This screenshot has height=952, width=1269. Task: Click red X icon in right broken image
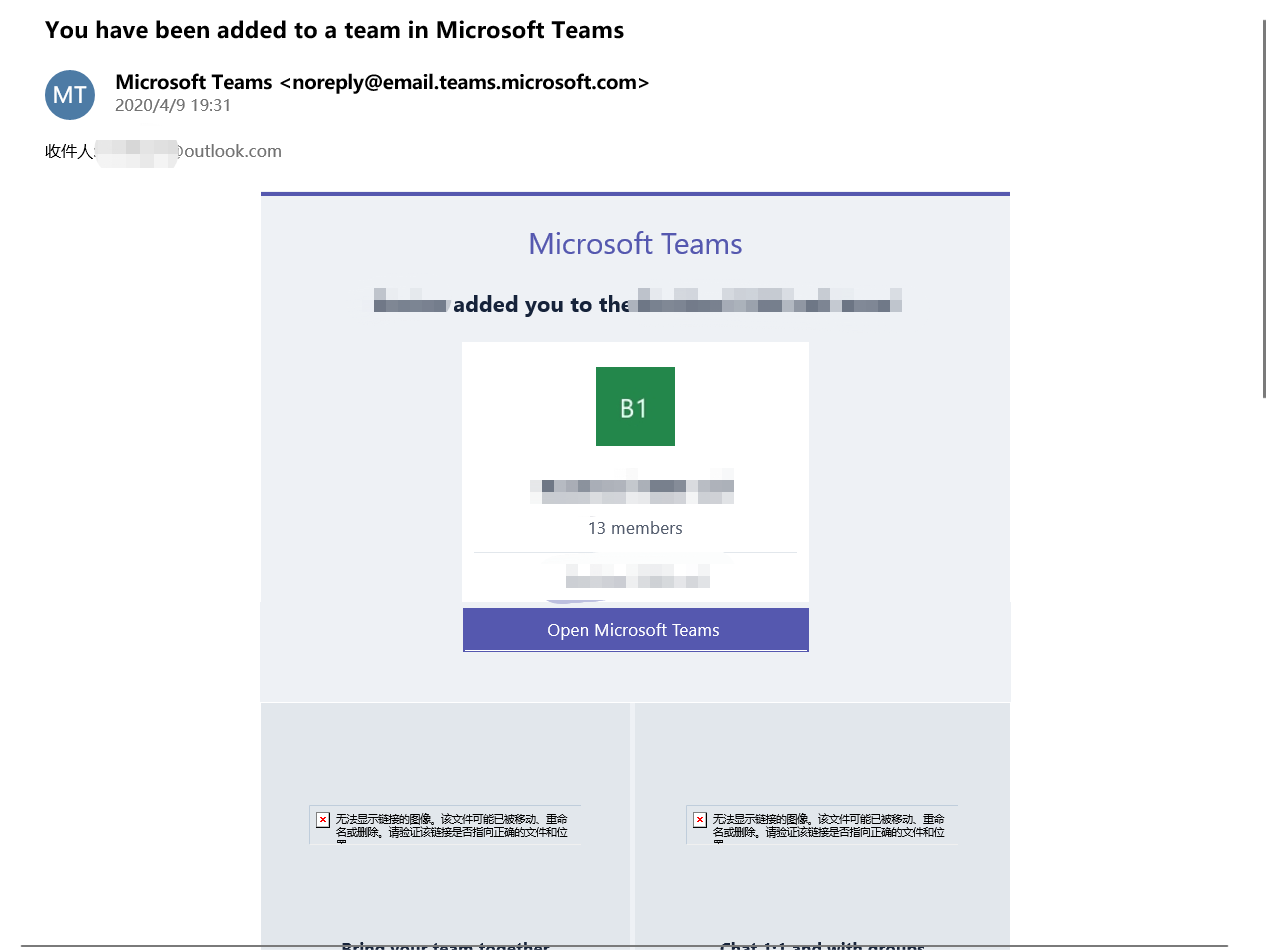pos(700,820)
